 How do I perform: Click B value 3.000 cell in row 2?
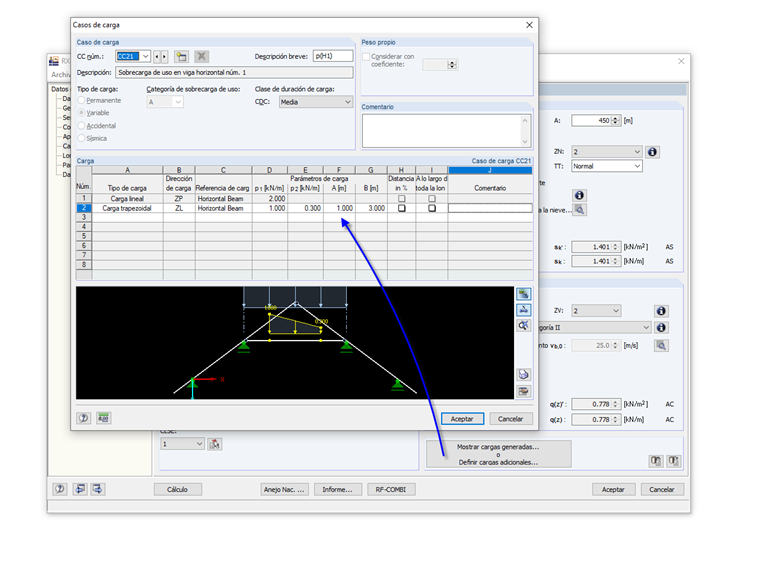(x=371, y=208)
